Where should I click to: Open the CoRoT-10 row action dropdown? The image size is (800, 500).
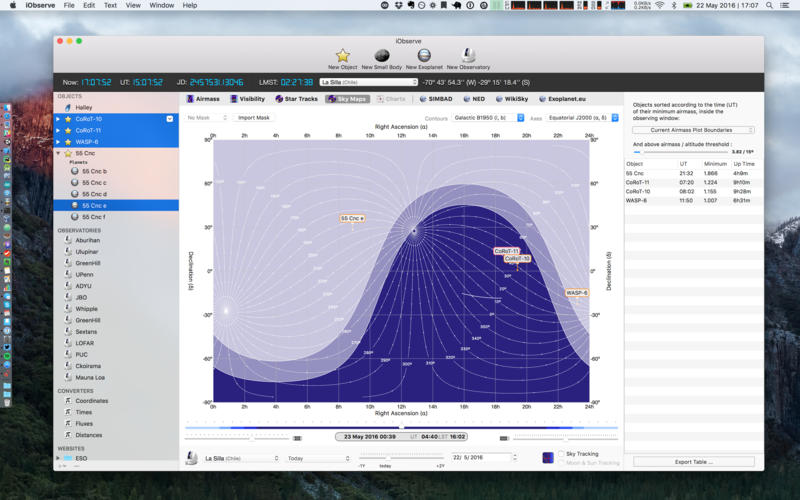(x=169, y=119)
